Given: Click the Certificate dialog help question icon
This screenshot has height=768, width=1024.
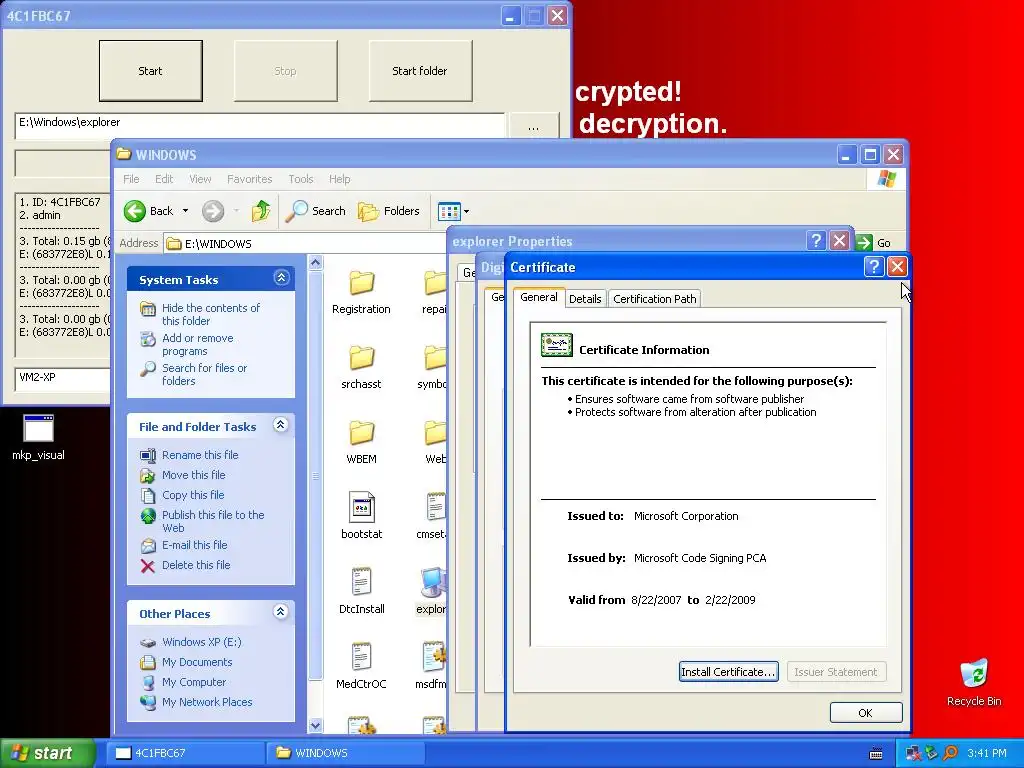Looking at the screenshot, I should [874, 266].
